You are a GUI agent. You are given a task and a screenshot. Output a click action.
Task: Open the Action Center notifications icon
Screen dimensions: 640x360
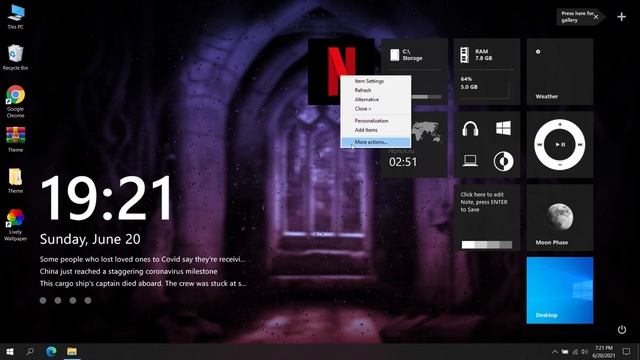pyautogui.click(x=627, y=351)
